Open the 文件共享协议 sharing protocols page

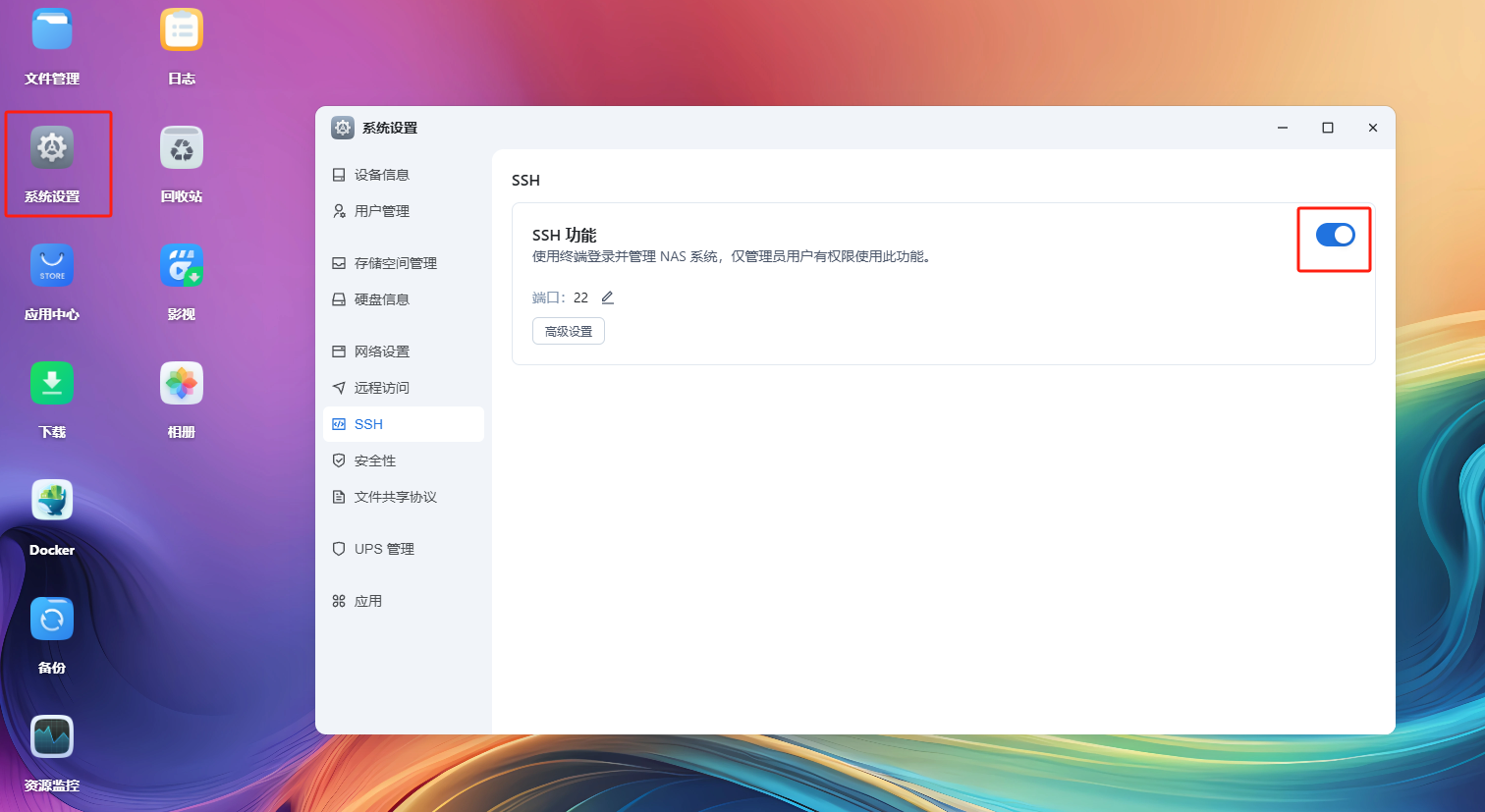click(397, 496)
